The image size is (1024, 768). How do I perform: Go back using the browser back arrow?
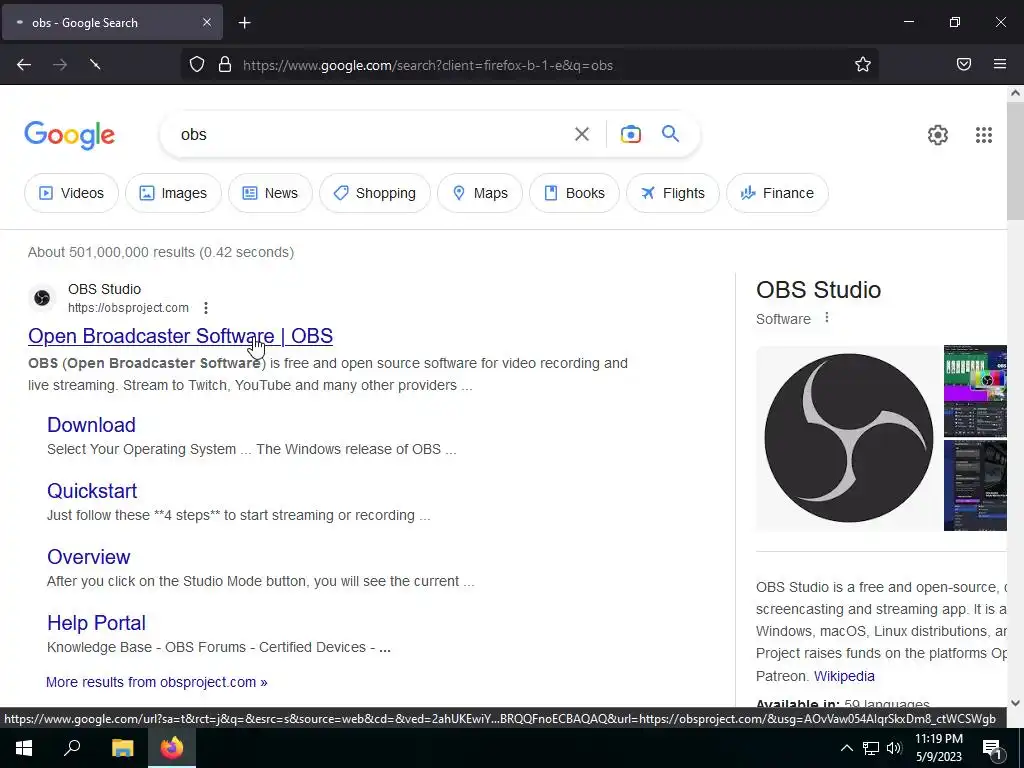click(24, 64)
